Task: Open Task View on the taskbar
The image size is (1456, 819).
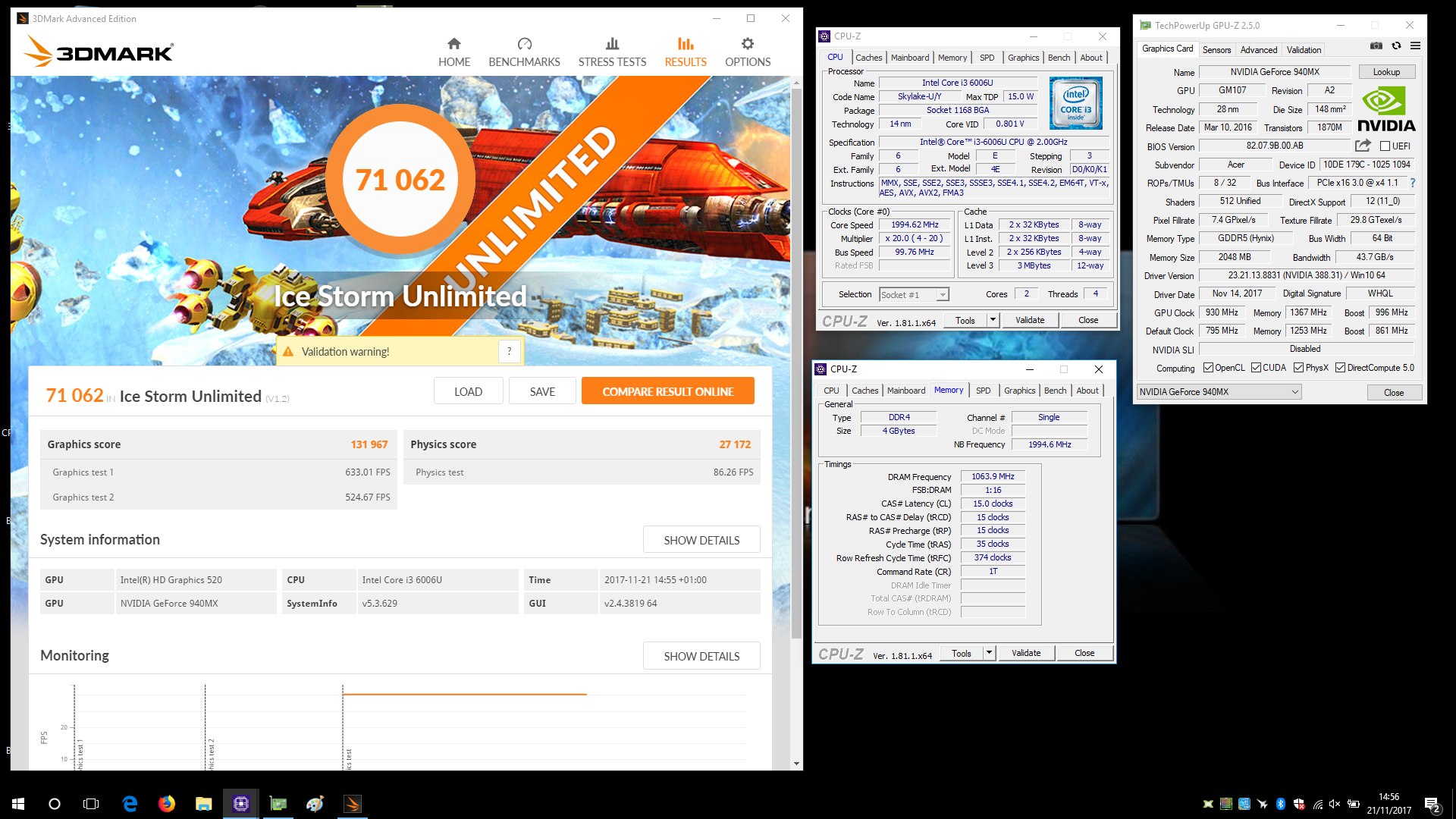Action: 91,804
